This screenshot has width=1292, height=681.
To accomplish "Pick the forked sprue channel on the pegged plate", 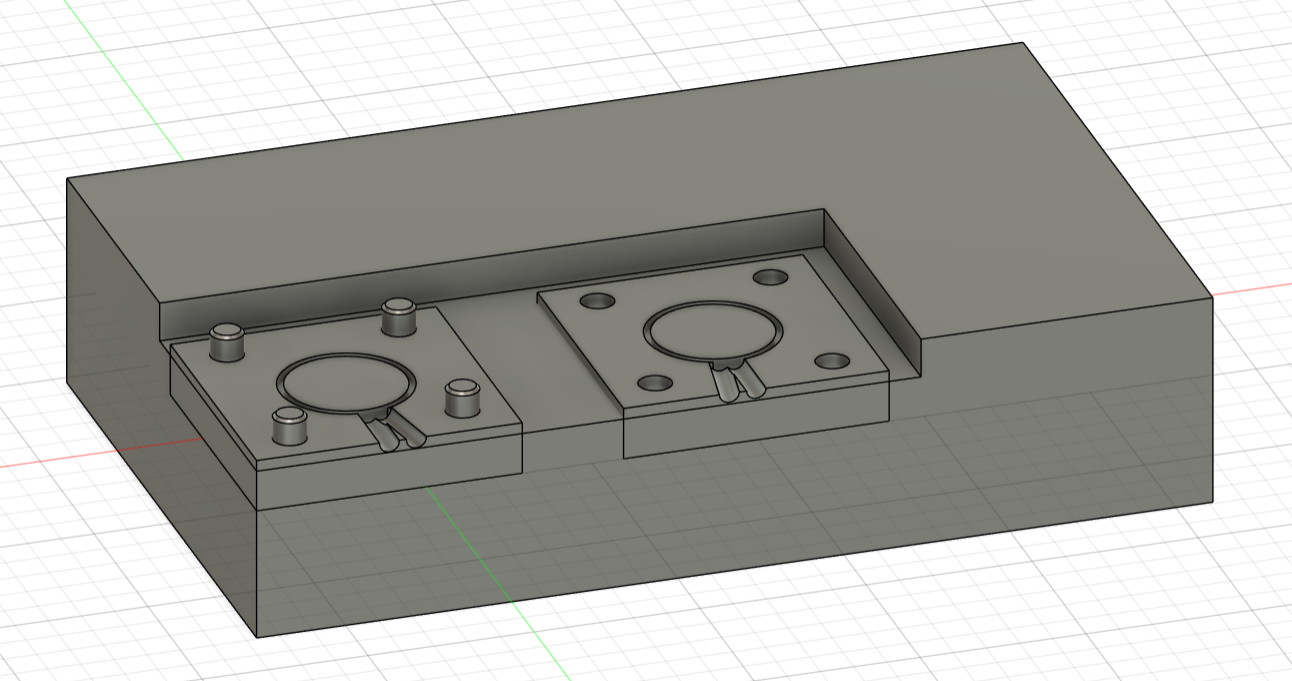I will pos(395,429).
